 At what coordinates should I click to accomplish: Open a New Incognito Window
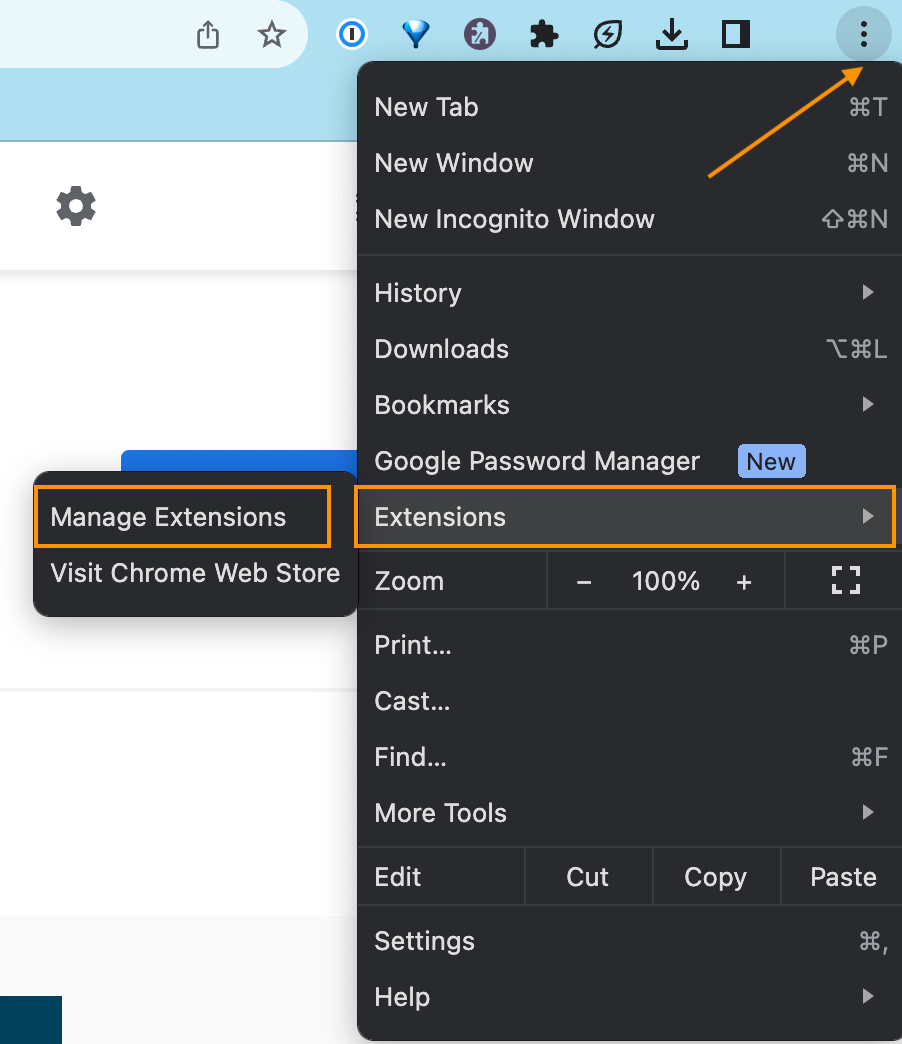[630, 219]
